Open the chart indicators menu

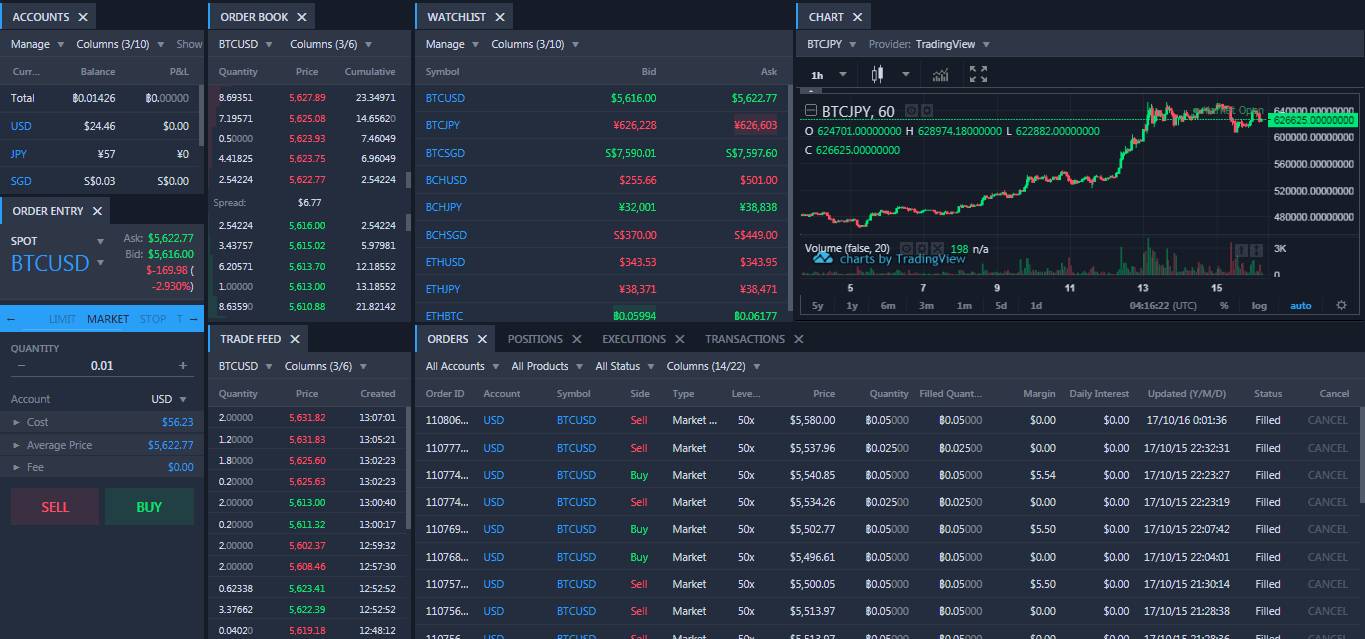click(x=940, y=74)
